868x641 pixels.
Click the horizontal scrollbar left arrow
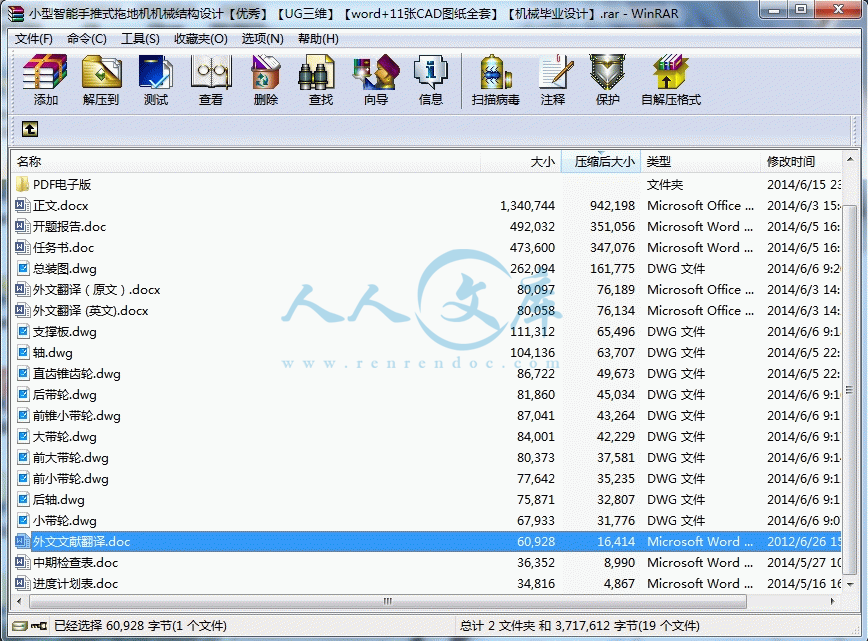[20, 601]
